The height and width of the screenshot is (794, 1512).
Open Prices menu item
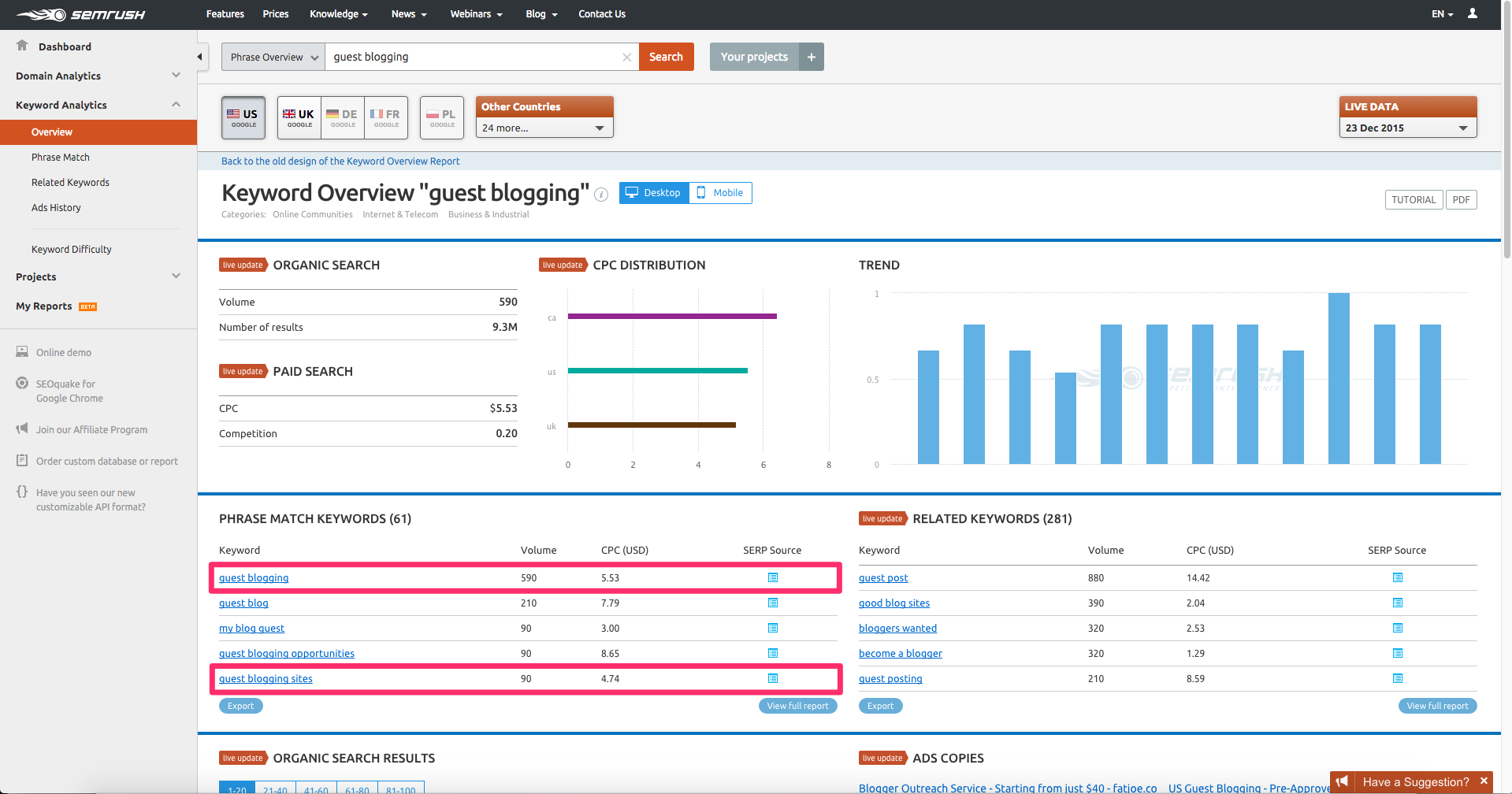tap(276, 14)
